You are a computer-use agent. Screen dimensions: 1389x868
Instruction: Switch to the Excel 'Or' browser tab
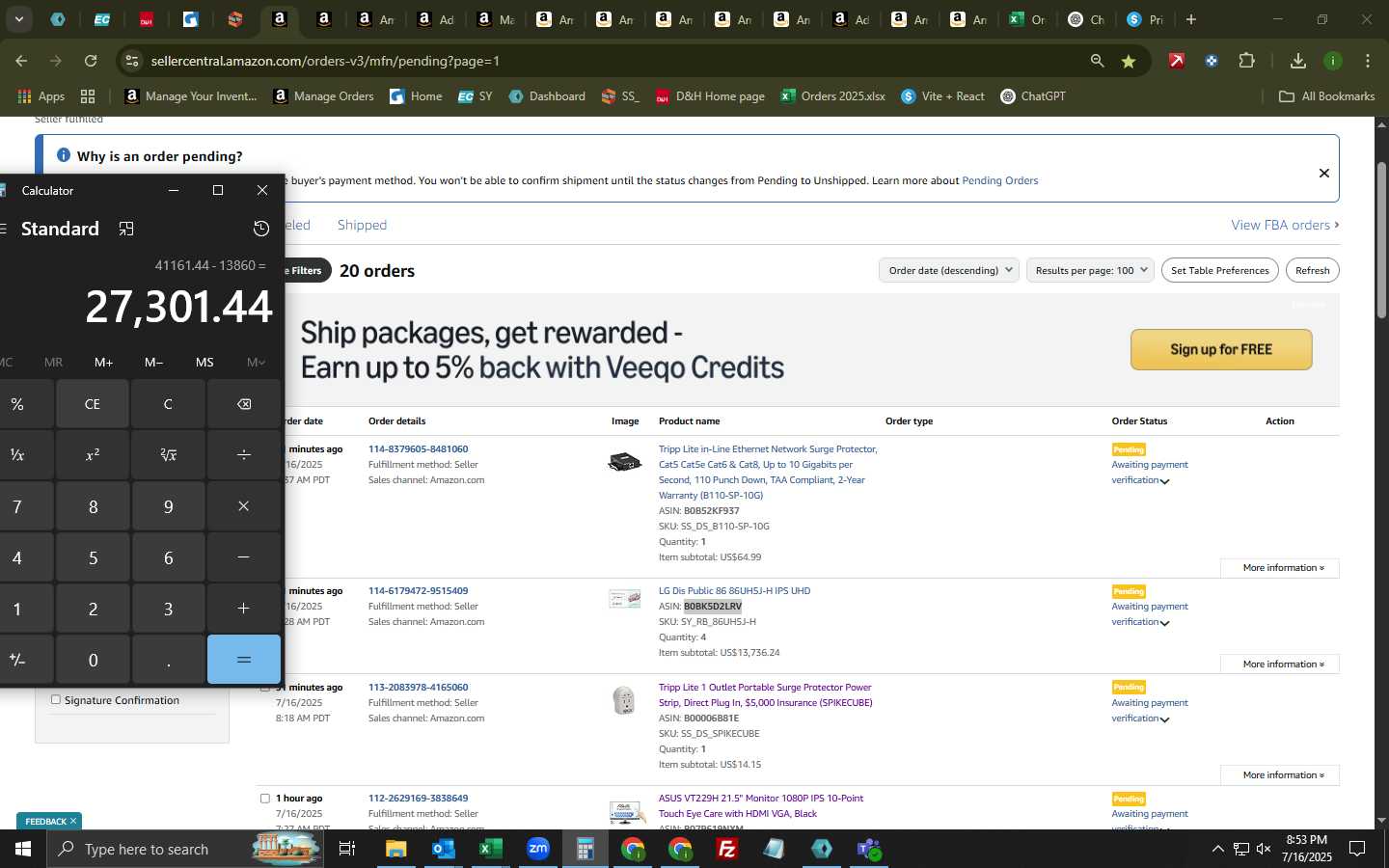coord(1027,19)
